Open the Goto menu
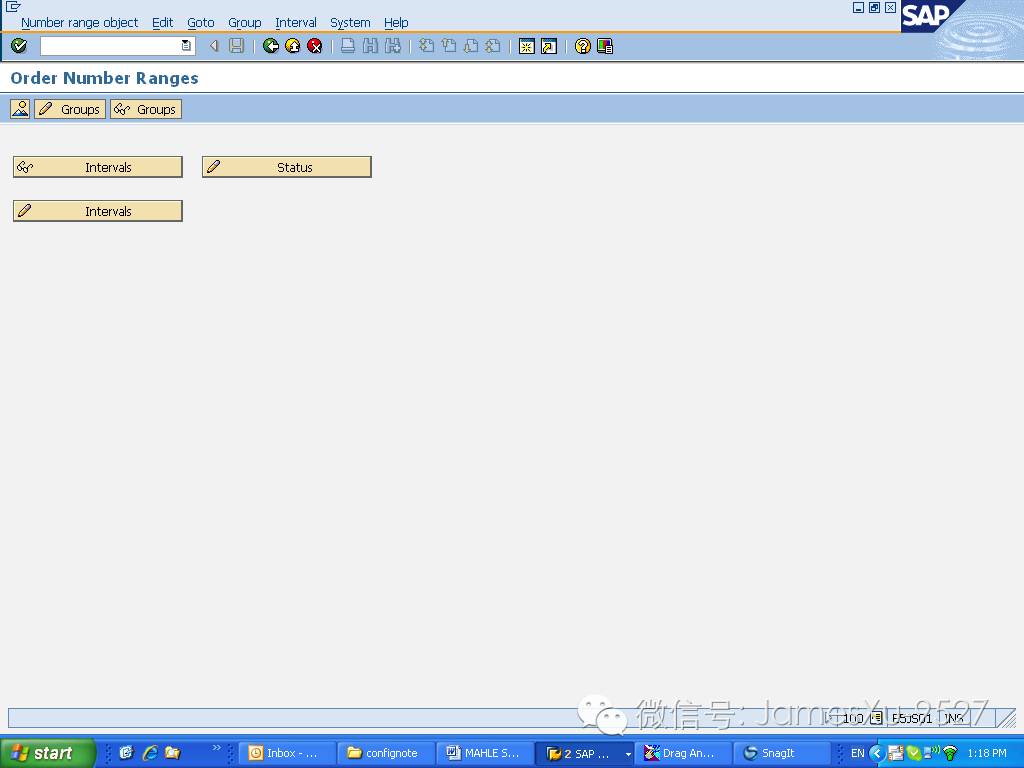 (200, 23)
